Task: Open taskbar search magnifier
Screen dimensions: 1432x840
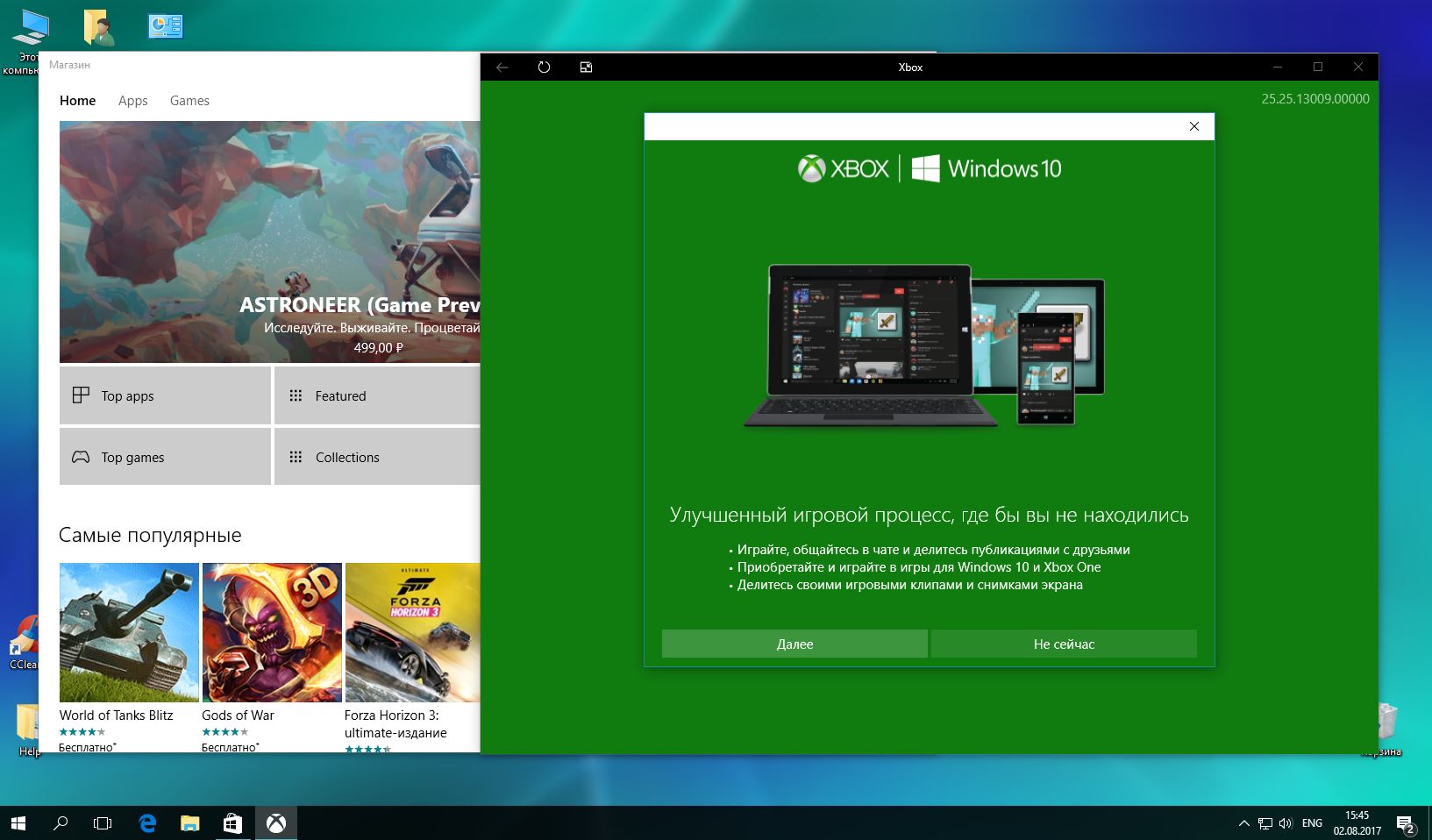Action: (61, 823)
